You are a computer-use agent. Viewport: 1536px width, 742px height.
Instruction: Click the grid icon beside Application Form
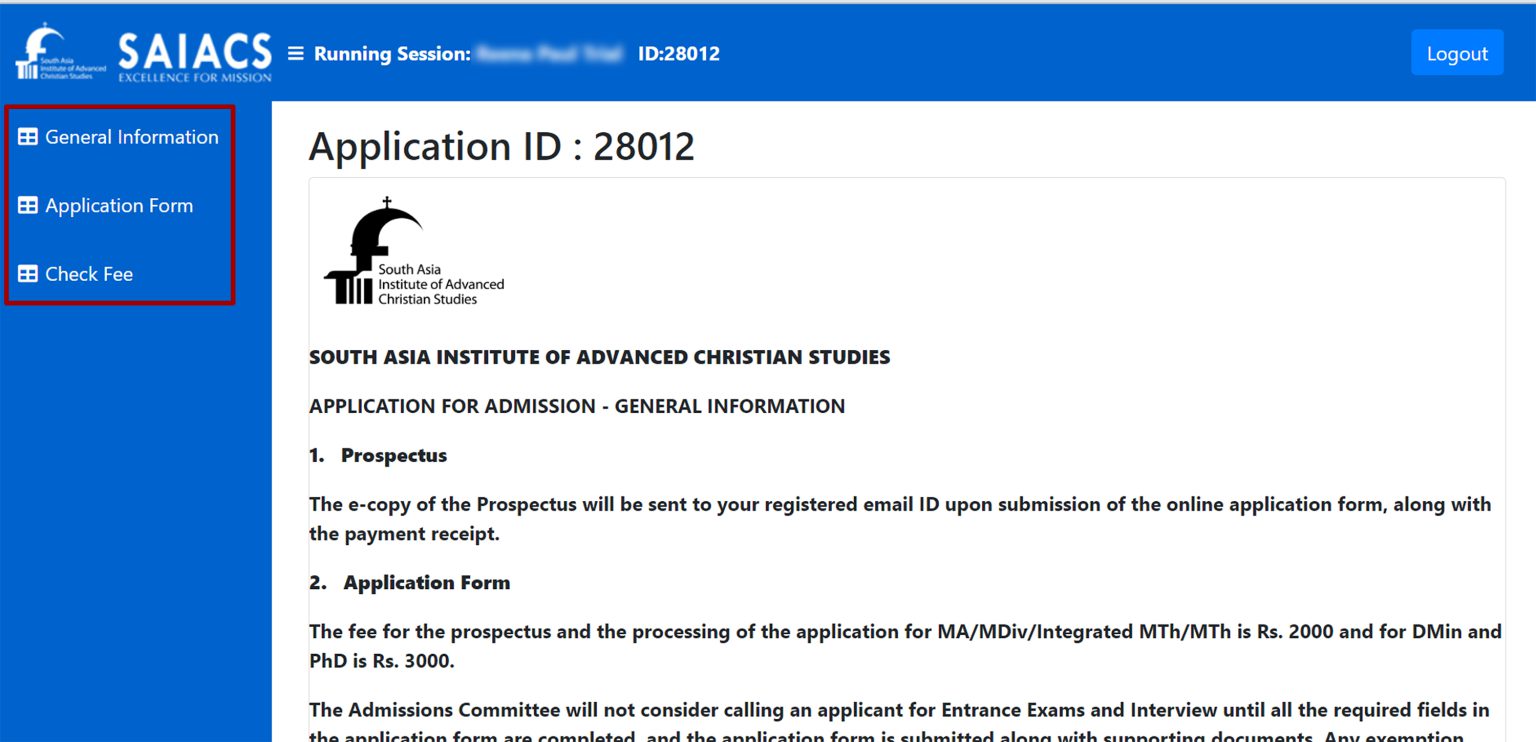click(27, 205)
